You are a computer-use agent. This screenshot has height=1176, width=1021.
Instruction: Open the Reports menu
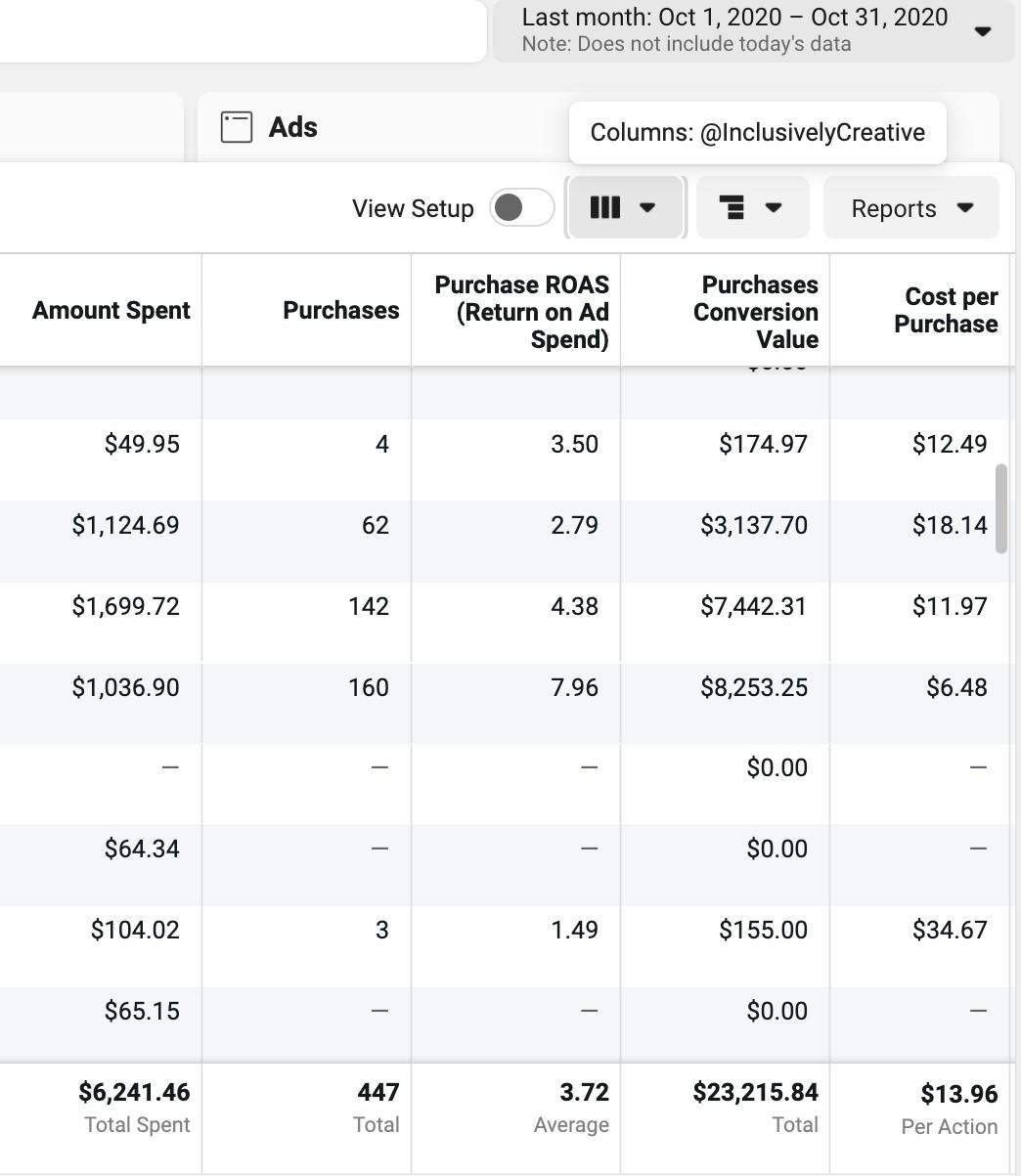(910, 208)
